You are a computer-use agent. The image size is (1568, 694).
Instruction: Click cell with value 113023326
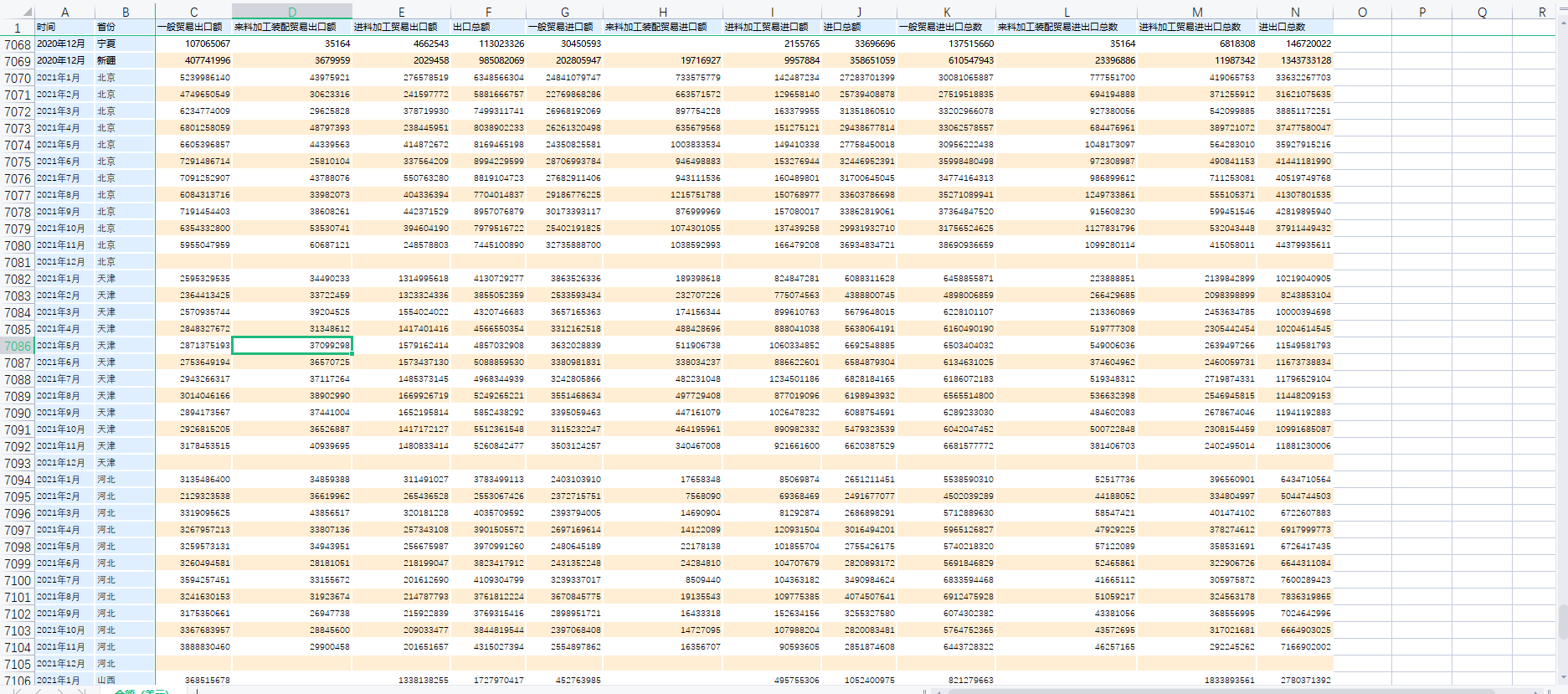tap(488, 44)
